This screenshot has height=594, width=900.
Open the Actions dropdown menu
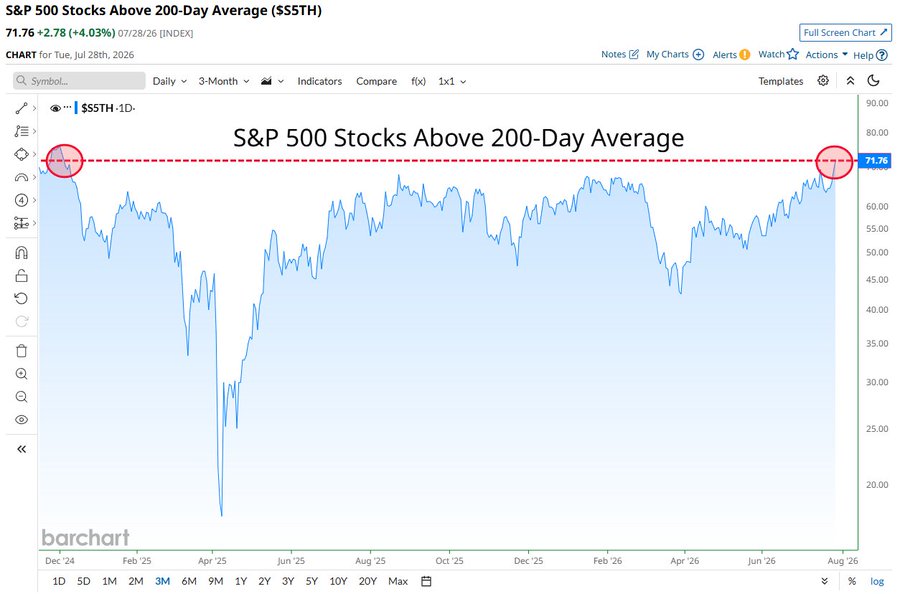(x=827, y=55)
